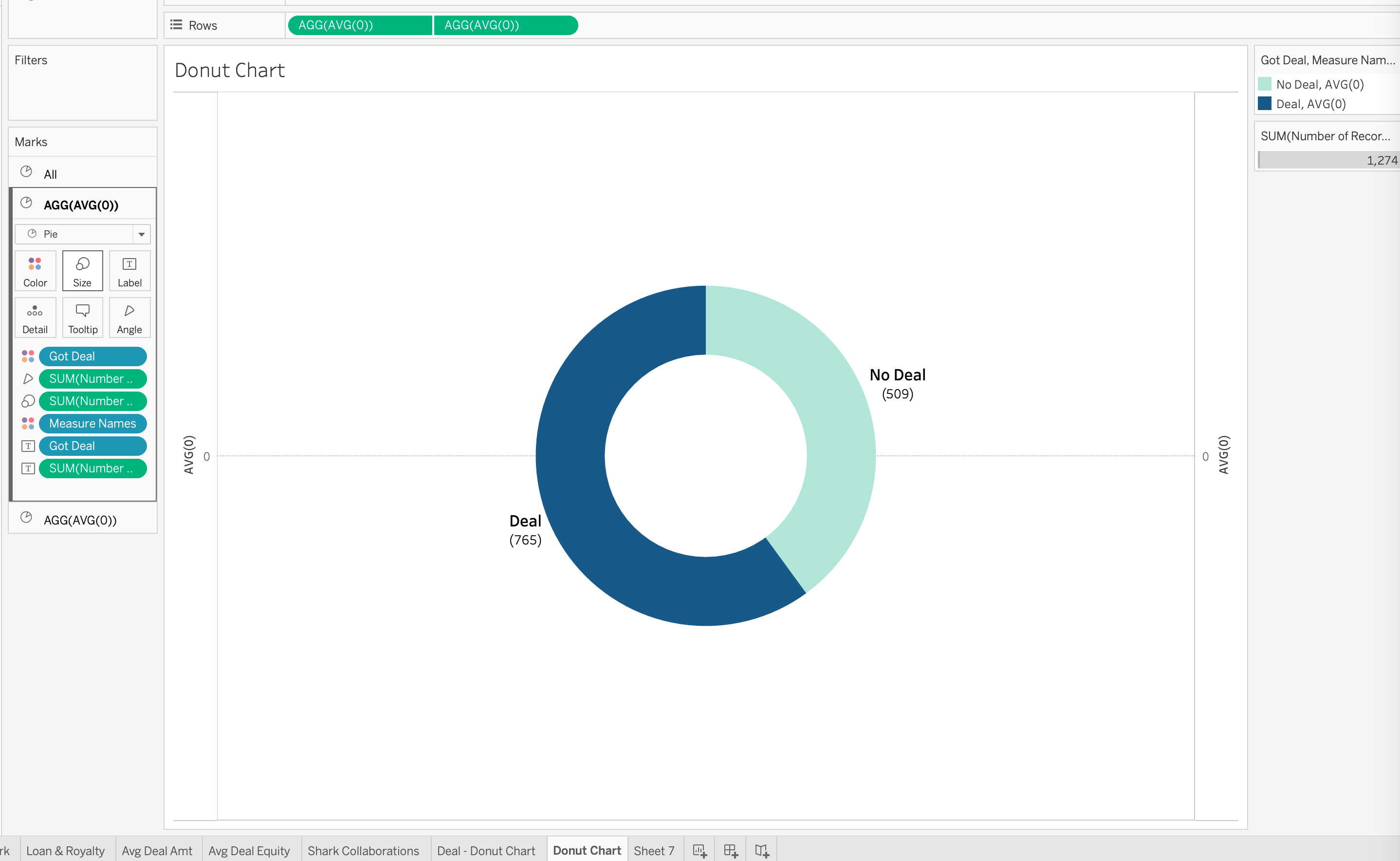Click the new dashboard icon
Image resolution: width=1400 pixels, height=861 pixels.
[731, 851]
